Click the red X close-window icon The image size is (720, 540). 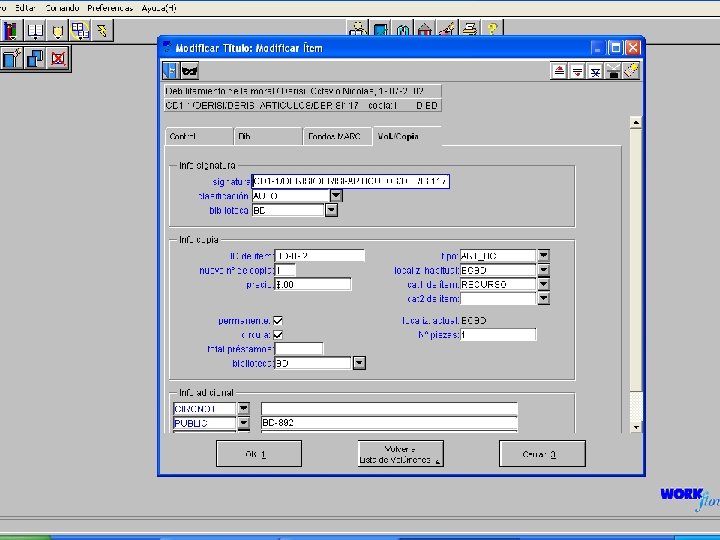[x=58, y=58]
